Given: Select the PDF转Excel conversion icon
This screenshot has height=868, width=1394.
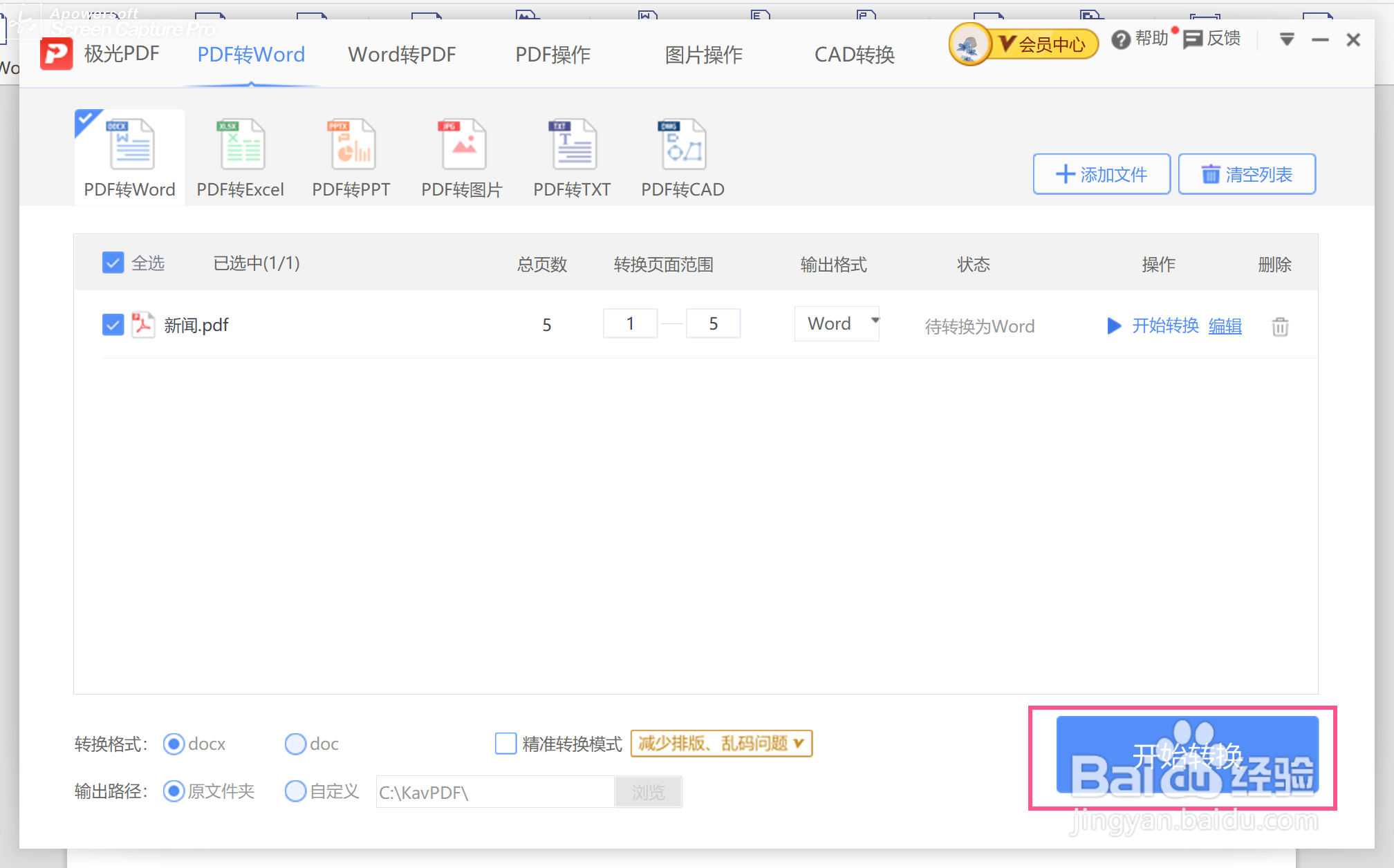Looking at the screenshot, I should [241, 147].
